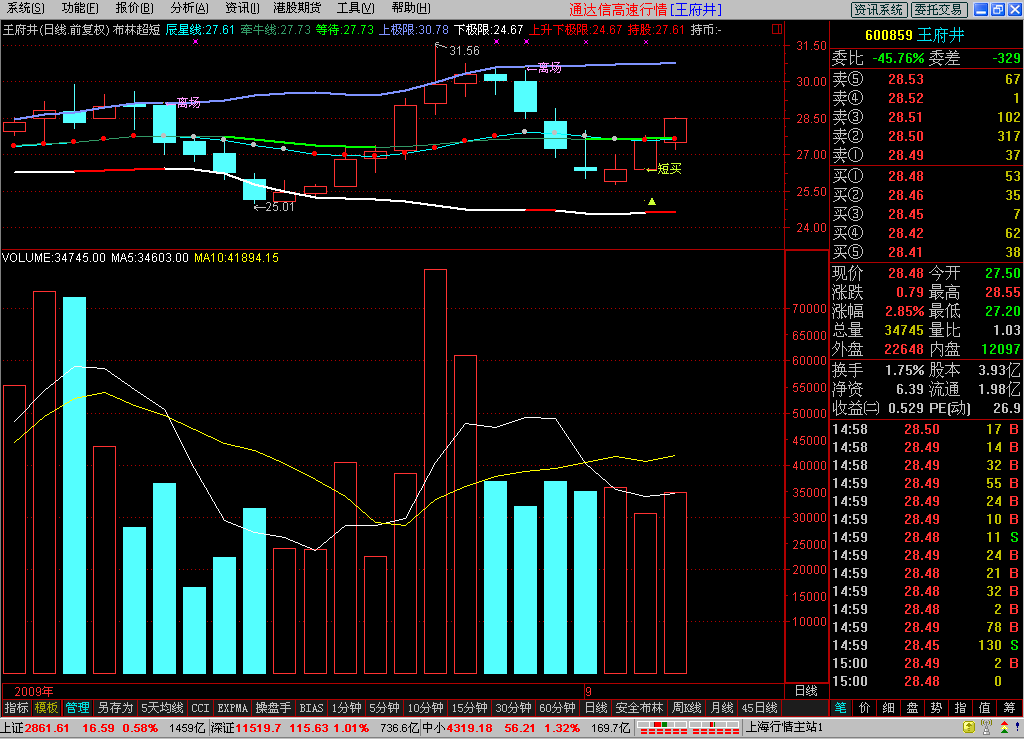
Task: Click the 资讯系统 button
Action: [878, 9]
